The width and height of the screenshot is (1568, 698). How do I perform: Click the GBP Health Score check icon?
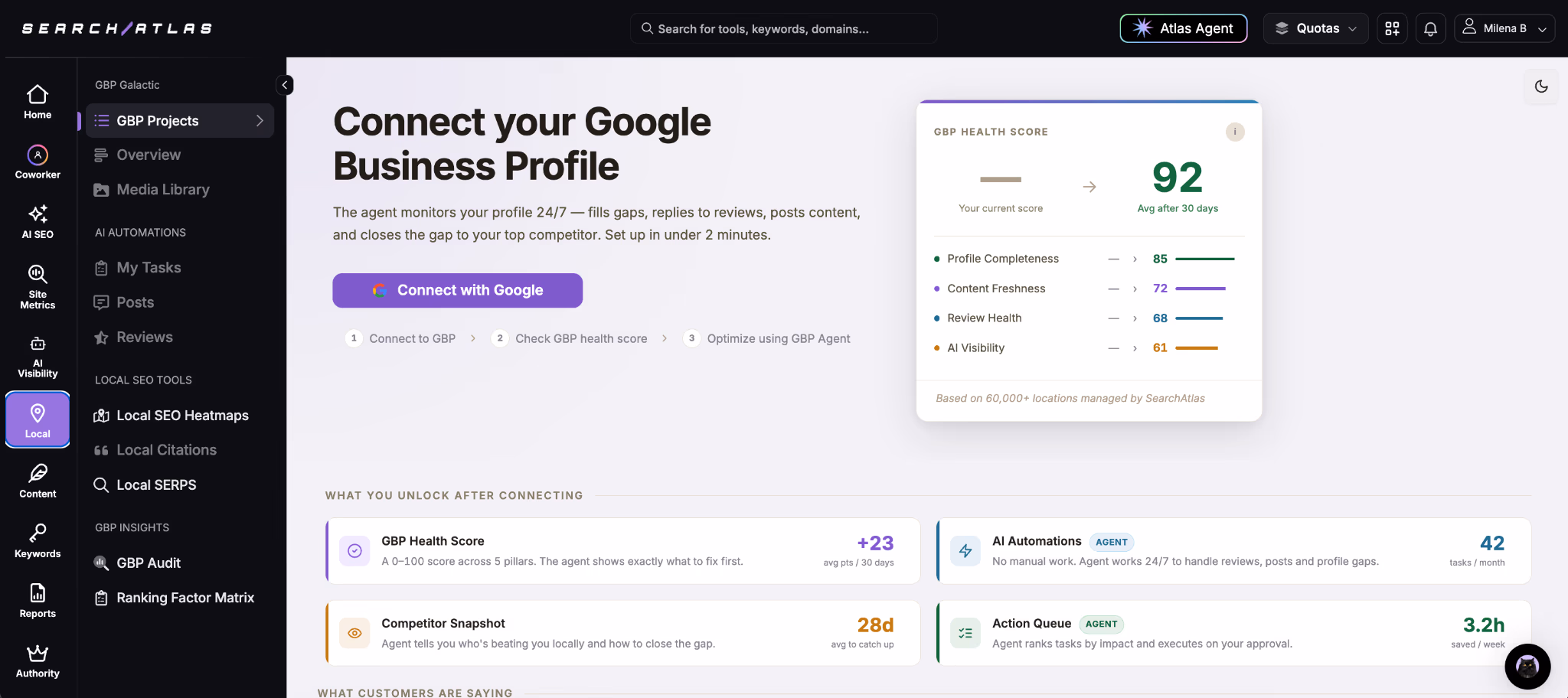pos(354,551)
